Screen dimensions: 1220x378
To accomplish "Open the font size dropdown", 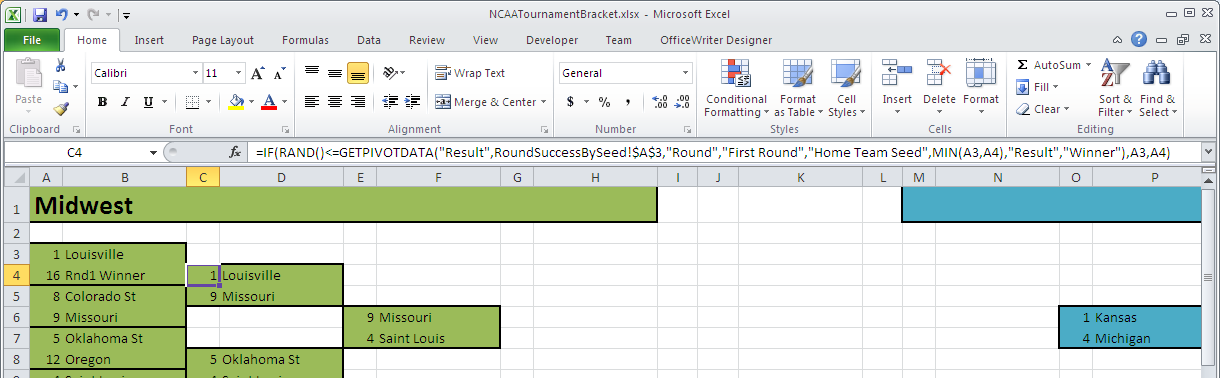I will point(237,73).
